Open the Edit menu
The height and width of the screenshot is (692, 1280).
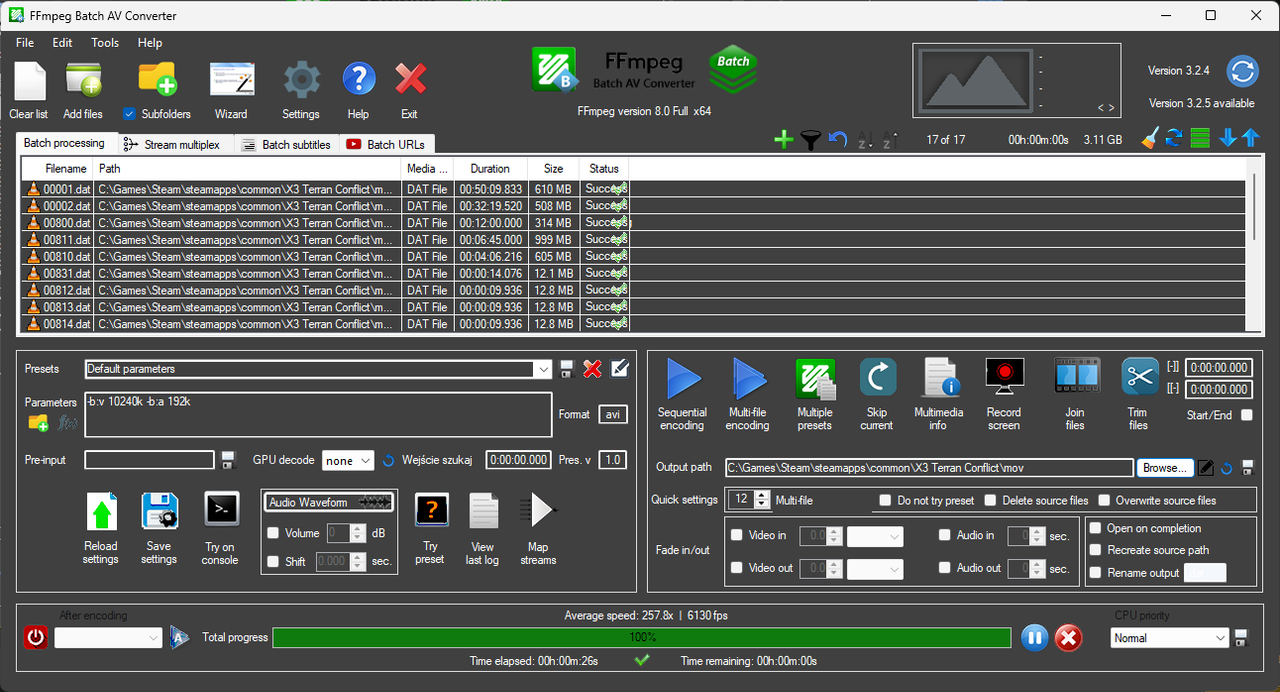(62, 43)
